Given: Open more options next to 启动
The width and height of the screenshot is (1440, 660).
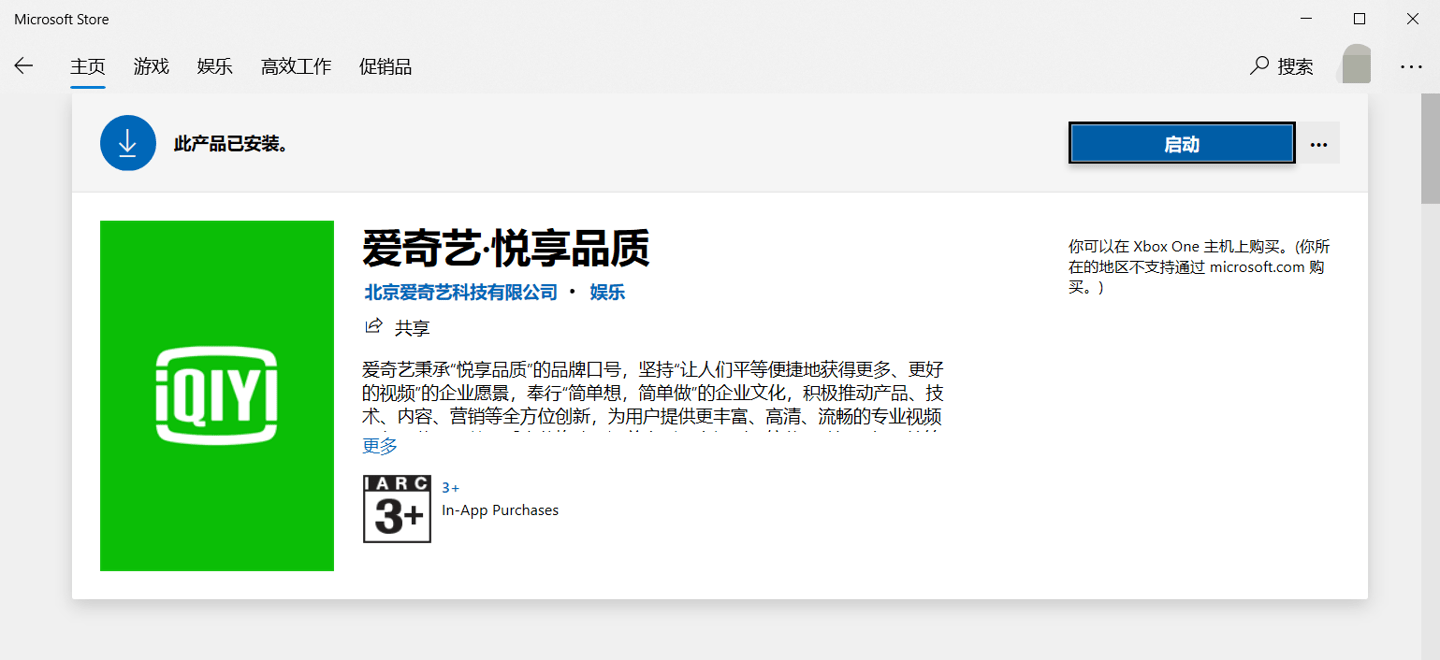Looking at the screenshot, I should coord(1319,144).
